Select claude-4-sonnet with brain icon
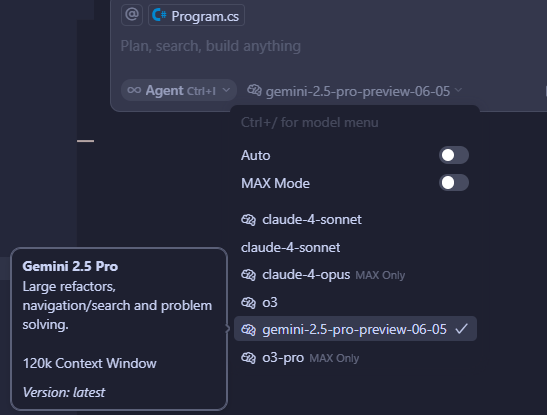 tap(355, 220)
